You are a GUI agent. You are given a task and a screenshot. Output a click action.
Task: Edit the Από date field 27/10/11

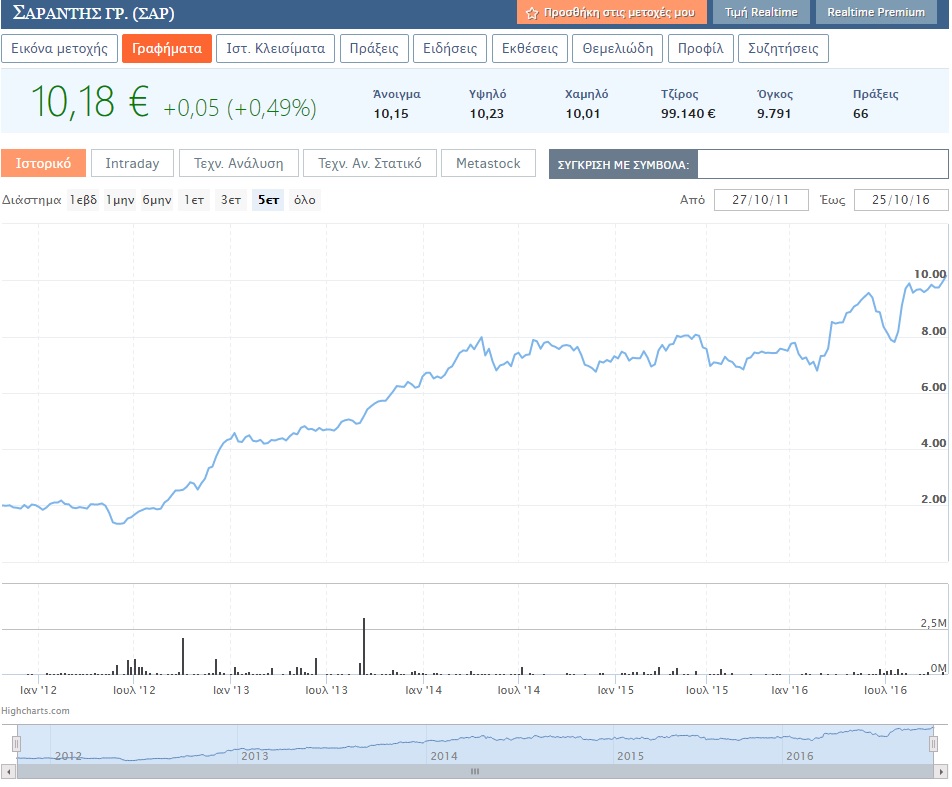[x=761, y=200]
